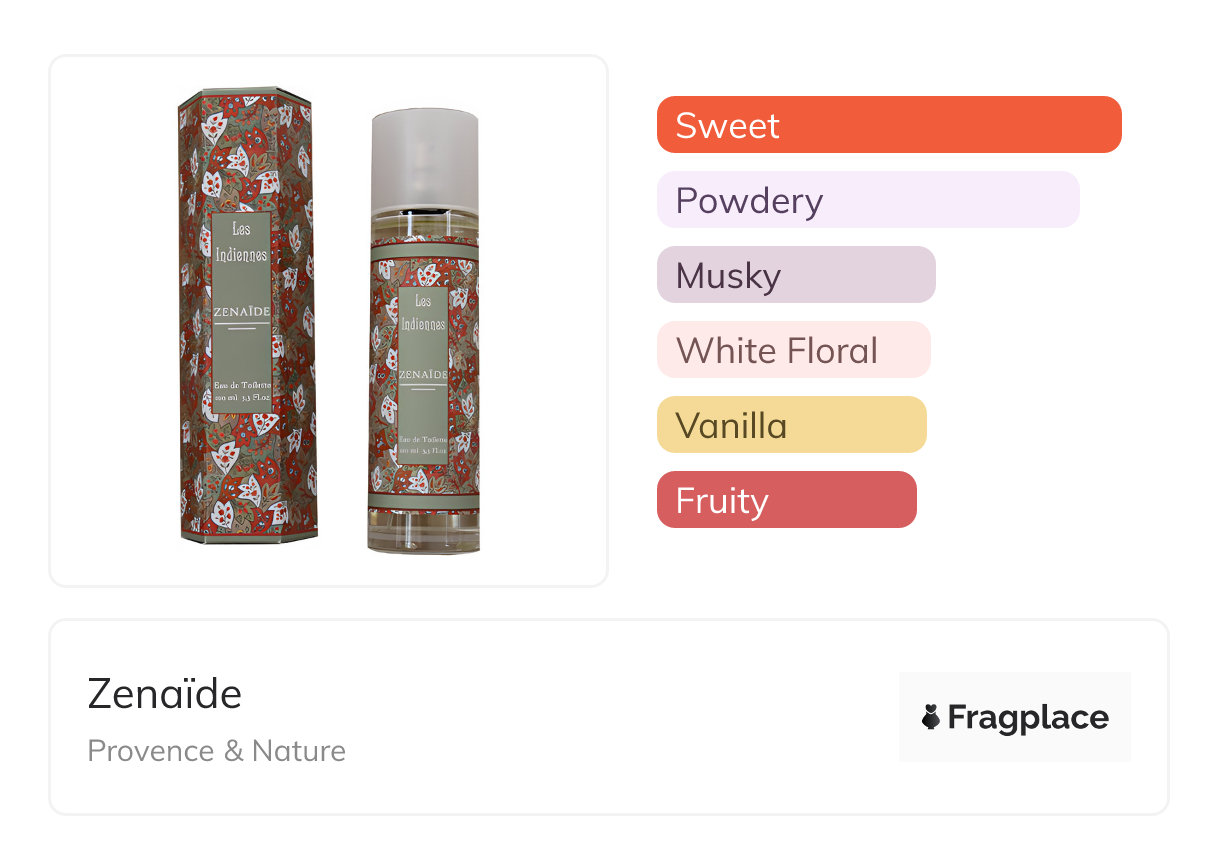The image size is (1218, 864).
Task: Open the Zenaïde perfume title
Action: point(165,693)
